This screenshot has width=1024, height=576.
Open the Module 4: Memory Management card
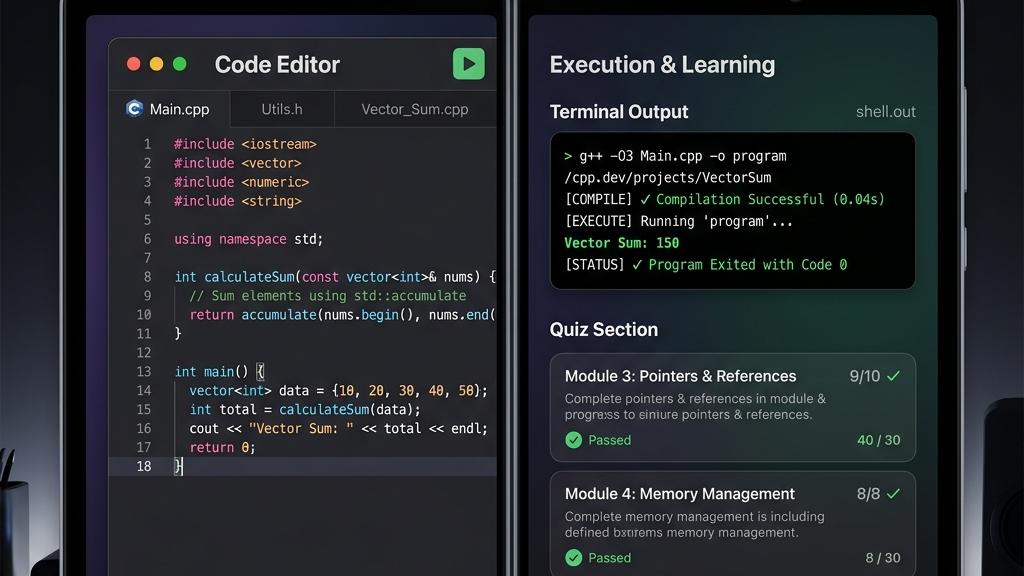(x=733, y=524)
